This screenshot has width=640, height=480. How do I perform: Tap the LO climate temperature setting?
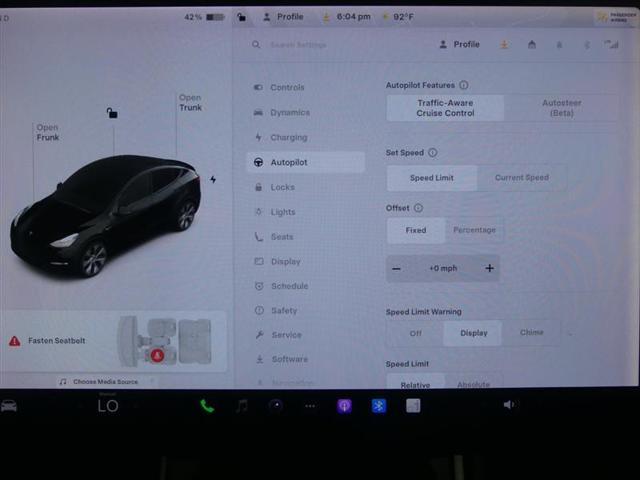point(108,406)
